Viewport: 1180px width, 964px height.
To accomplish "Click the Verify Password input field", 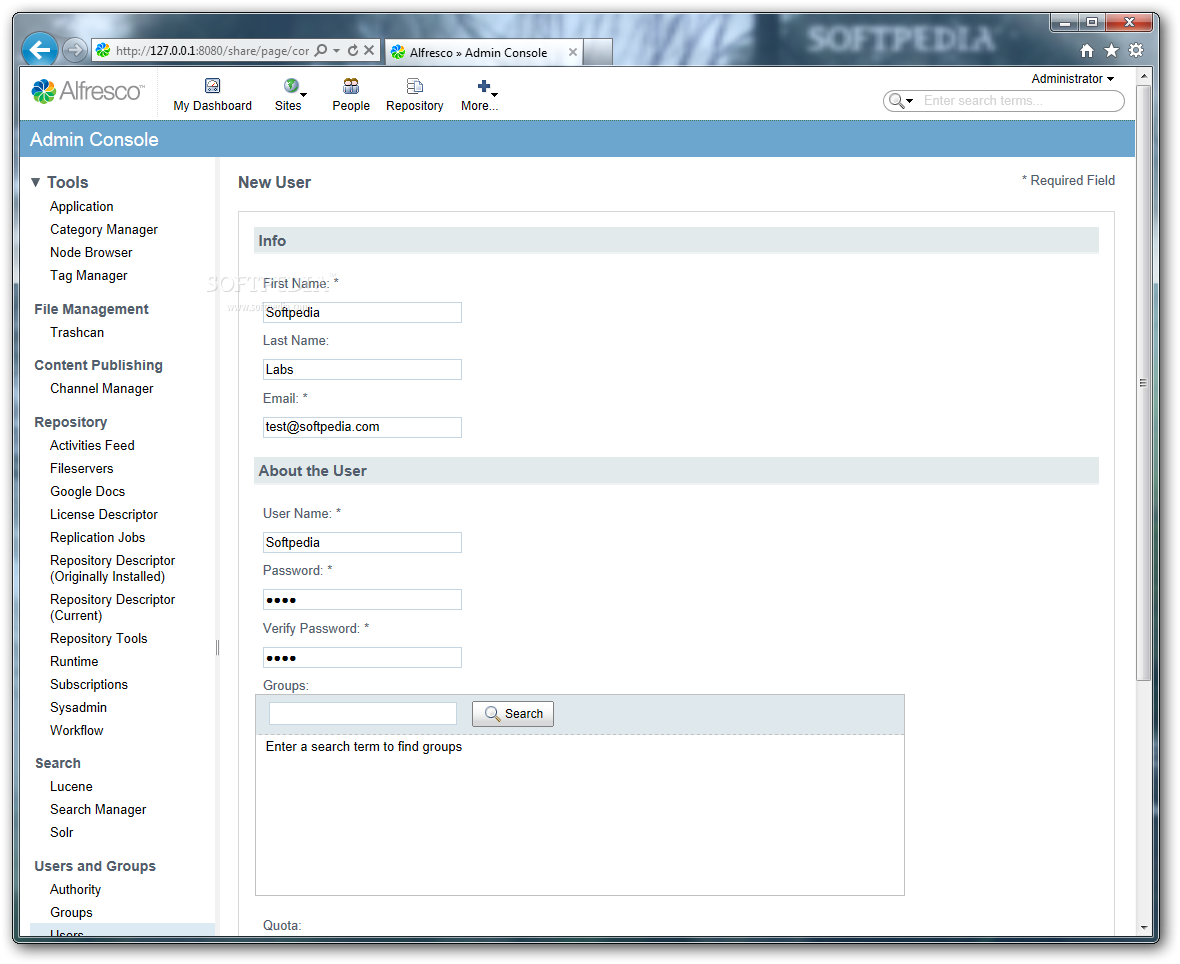I will pos(362,658).
